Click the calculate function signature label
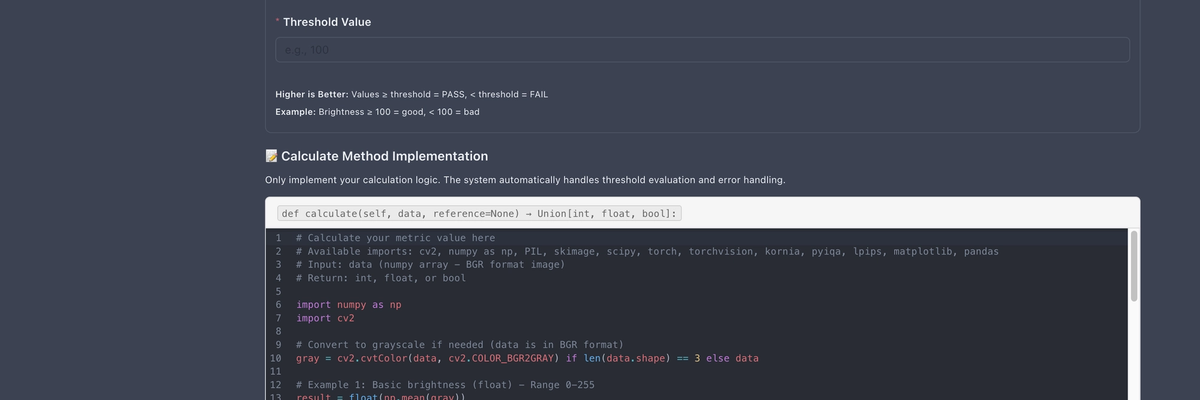The height and width of the screenshot is (400, 1200). [479, 214]
